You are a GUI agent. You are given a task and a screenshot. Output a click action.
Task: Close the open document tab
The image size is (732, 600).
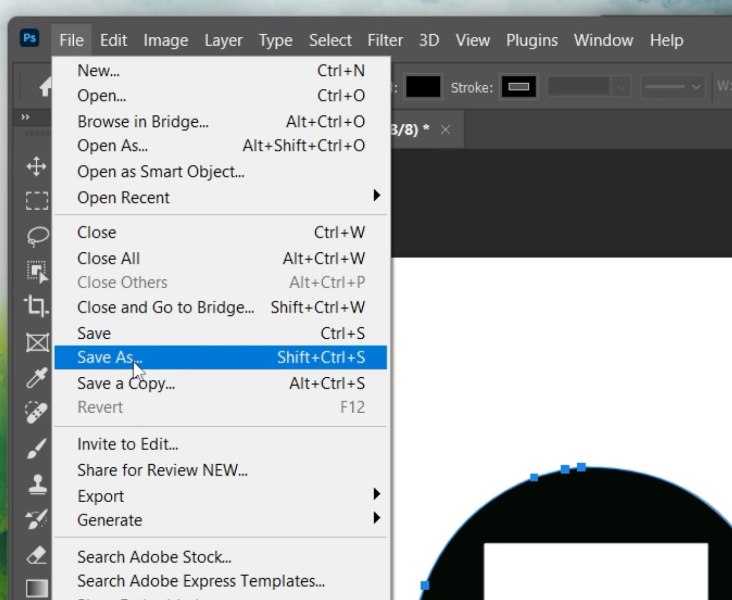(446, 130)
